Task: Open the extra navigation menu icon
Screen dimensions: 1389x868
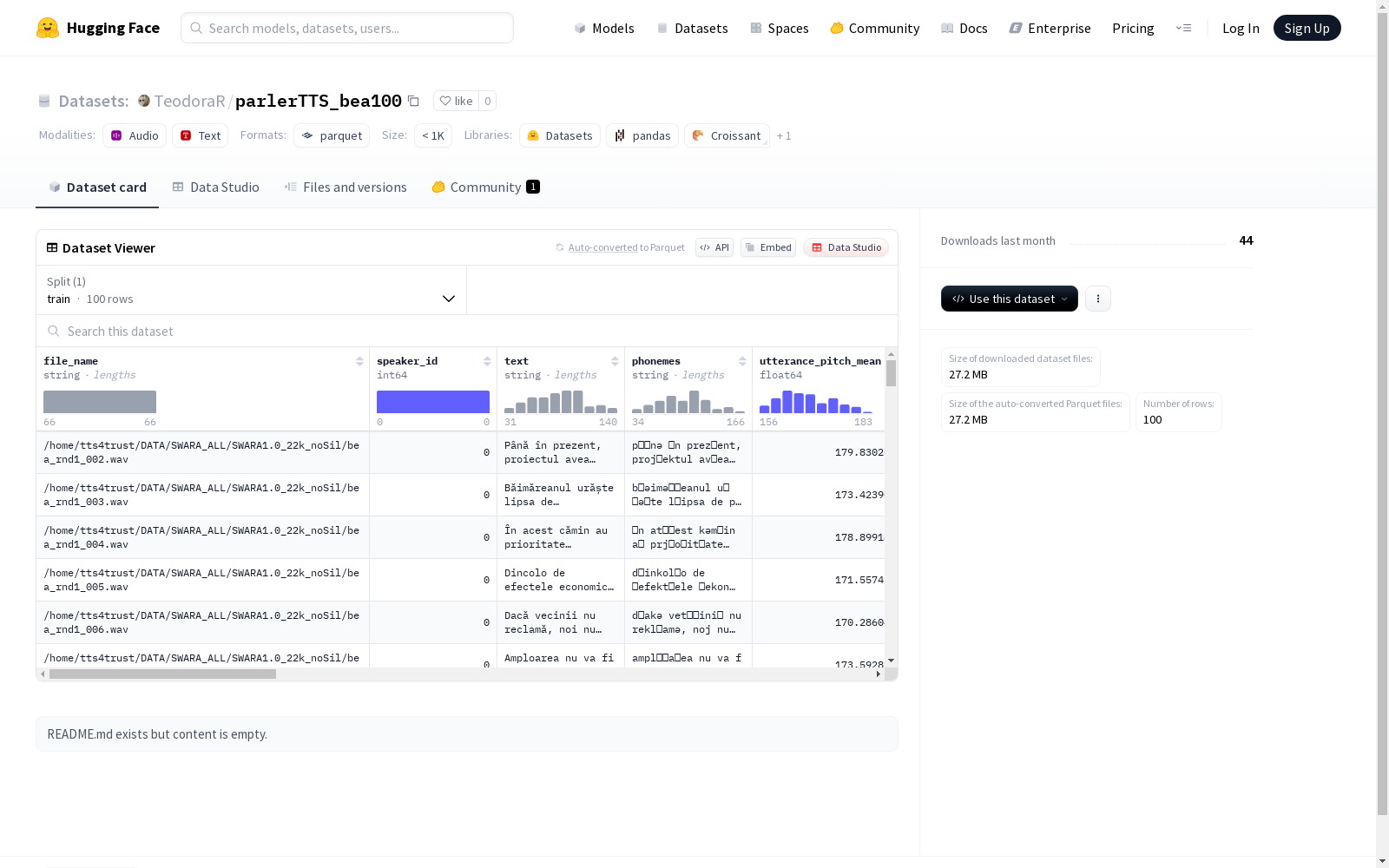Action: (x=1183, y=28)
